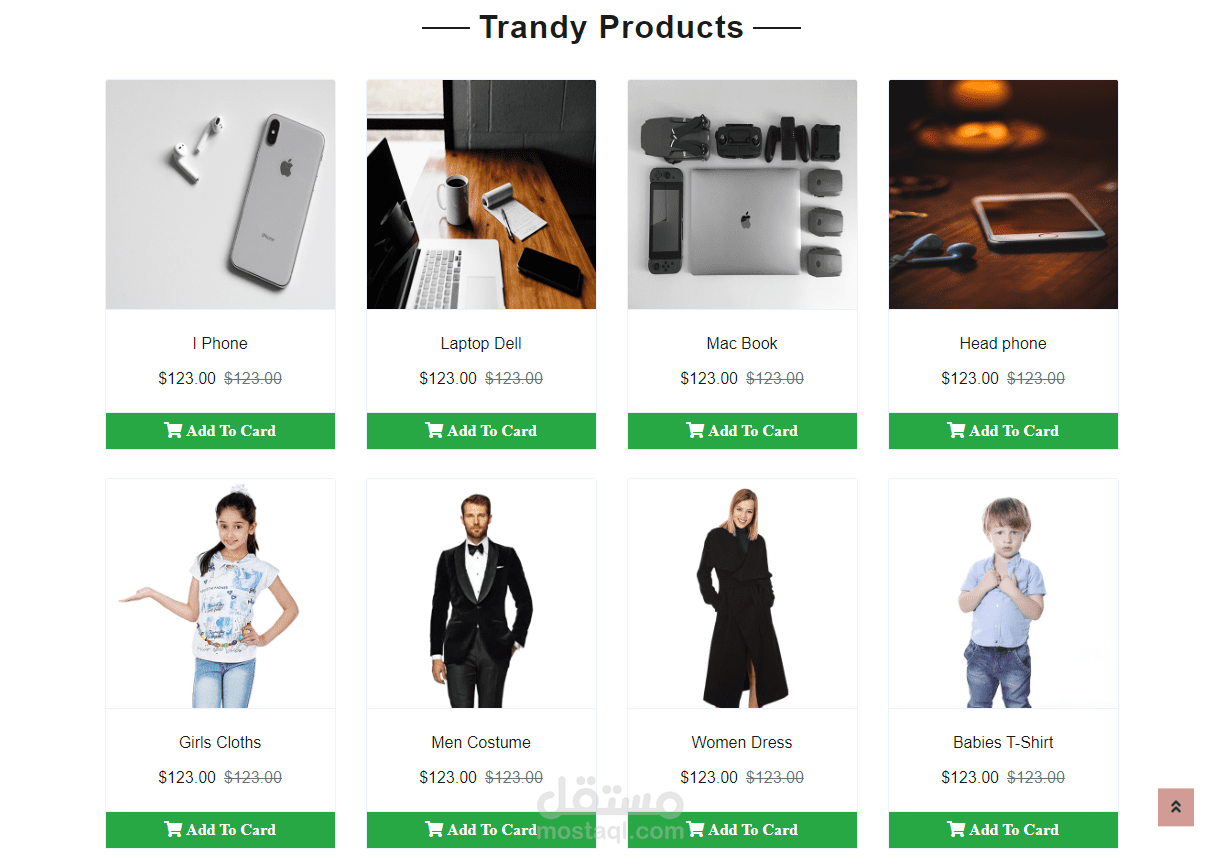
Task: Click the scroll-to-top double chevron icon
Action: point(1176,808)
